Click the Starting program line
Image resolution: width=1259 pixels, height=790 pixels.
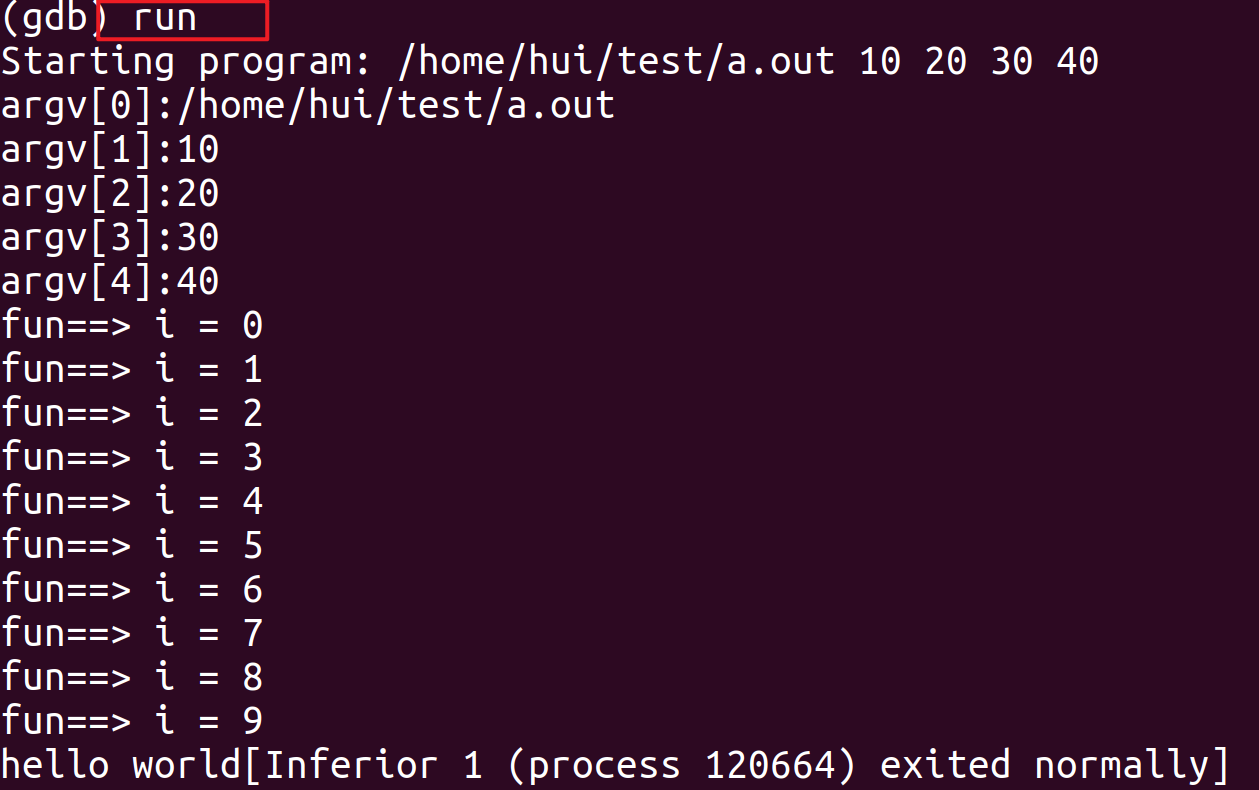click(550, 62)
